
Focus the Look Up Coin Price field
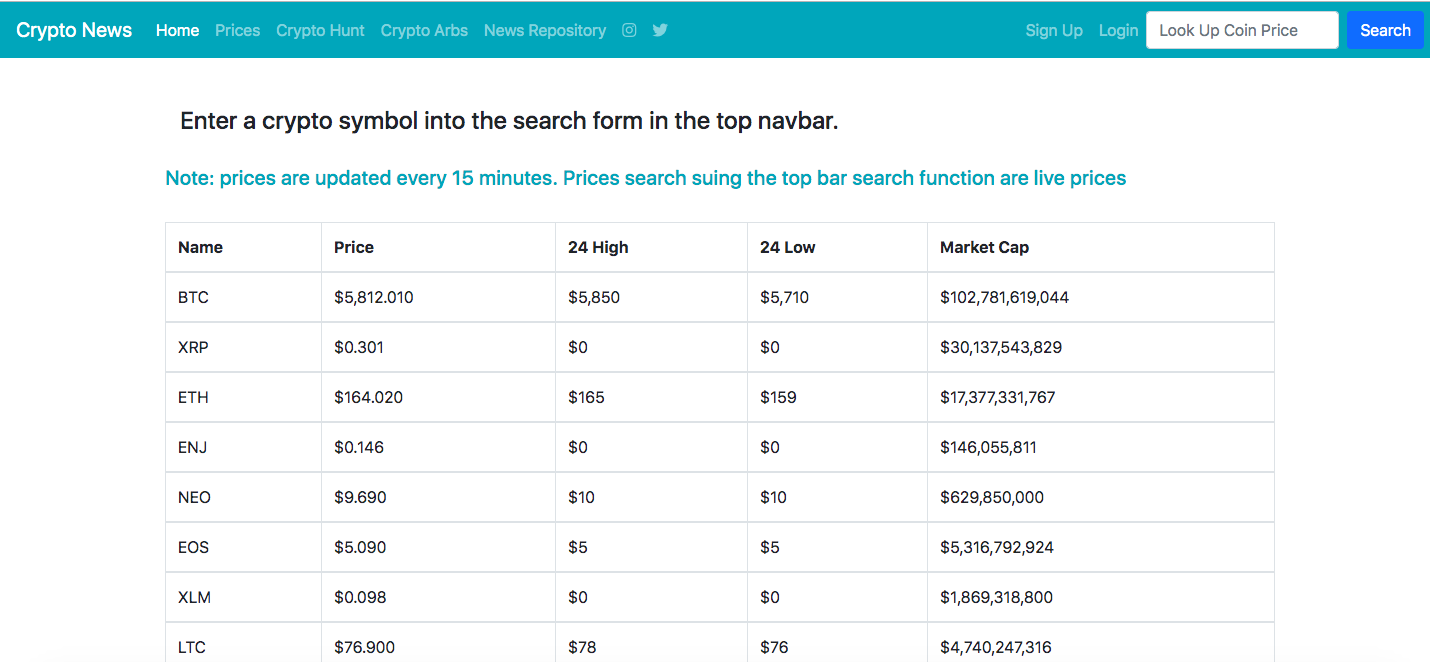pos(1242,30)
